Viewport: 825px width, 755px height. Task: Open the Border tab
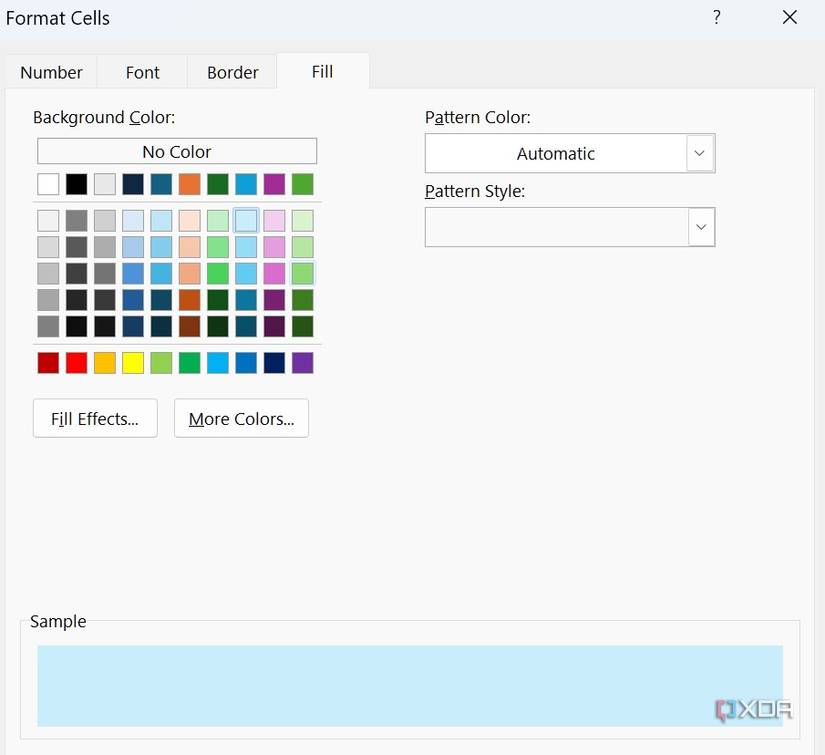tap(232, 72)
